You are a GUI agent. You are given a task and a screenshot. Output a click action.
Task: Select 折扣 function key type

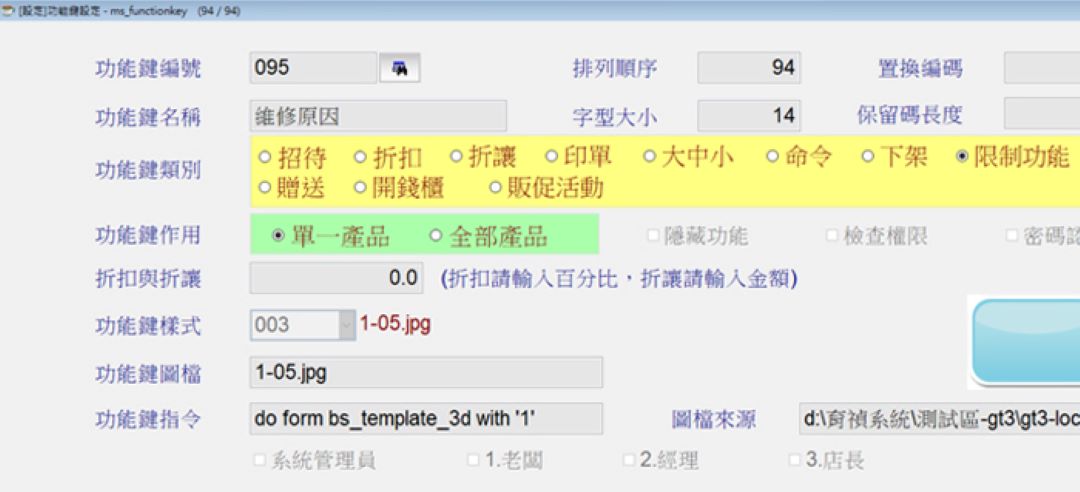coord(360,157)
